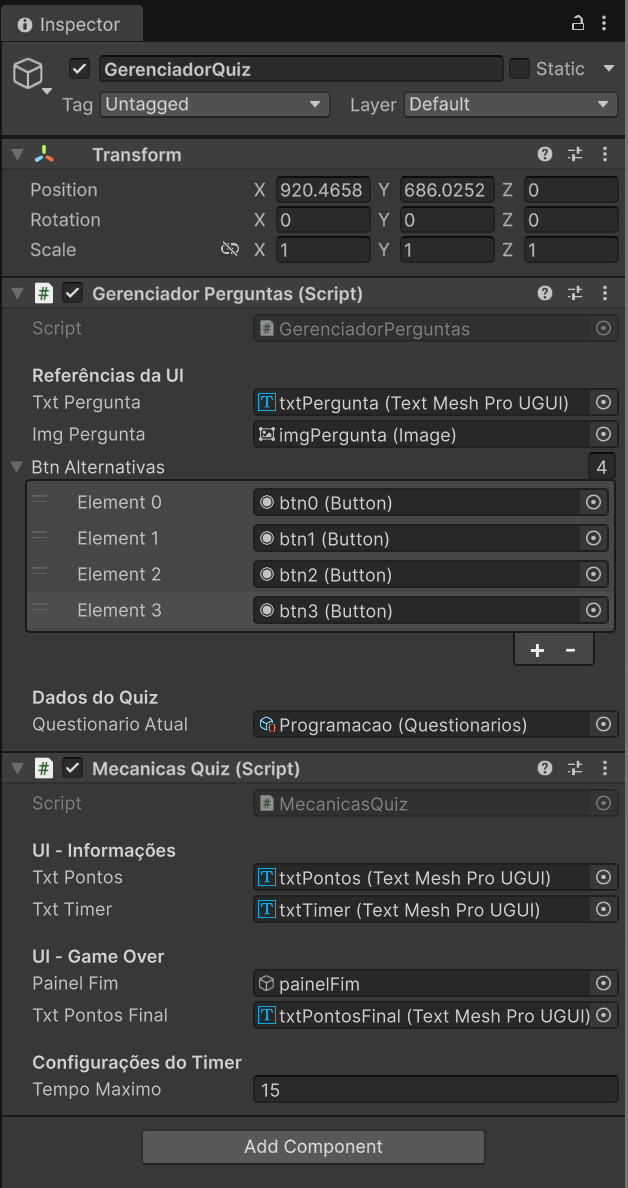Toggle the GerenciadorQuiz active checkbox
The width and height of the screenshot is (628, 1188).
coord(81,69)
